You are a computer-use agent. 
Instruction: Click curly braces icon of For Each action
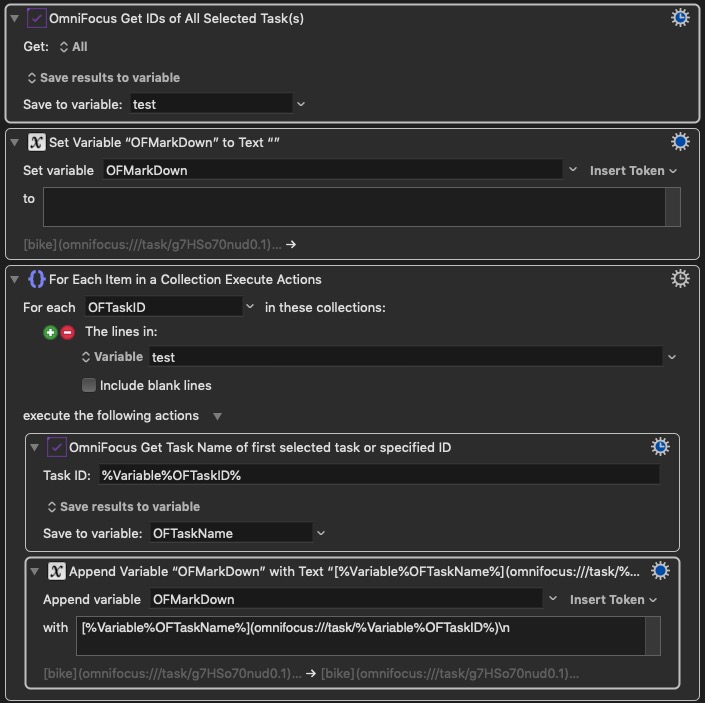[x=36, y=279]
